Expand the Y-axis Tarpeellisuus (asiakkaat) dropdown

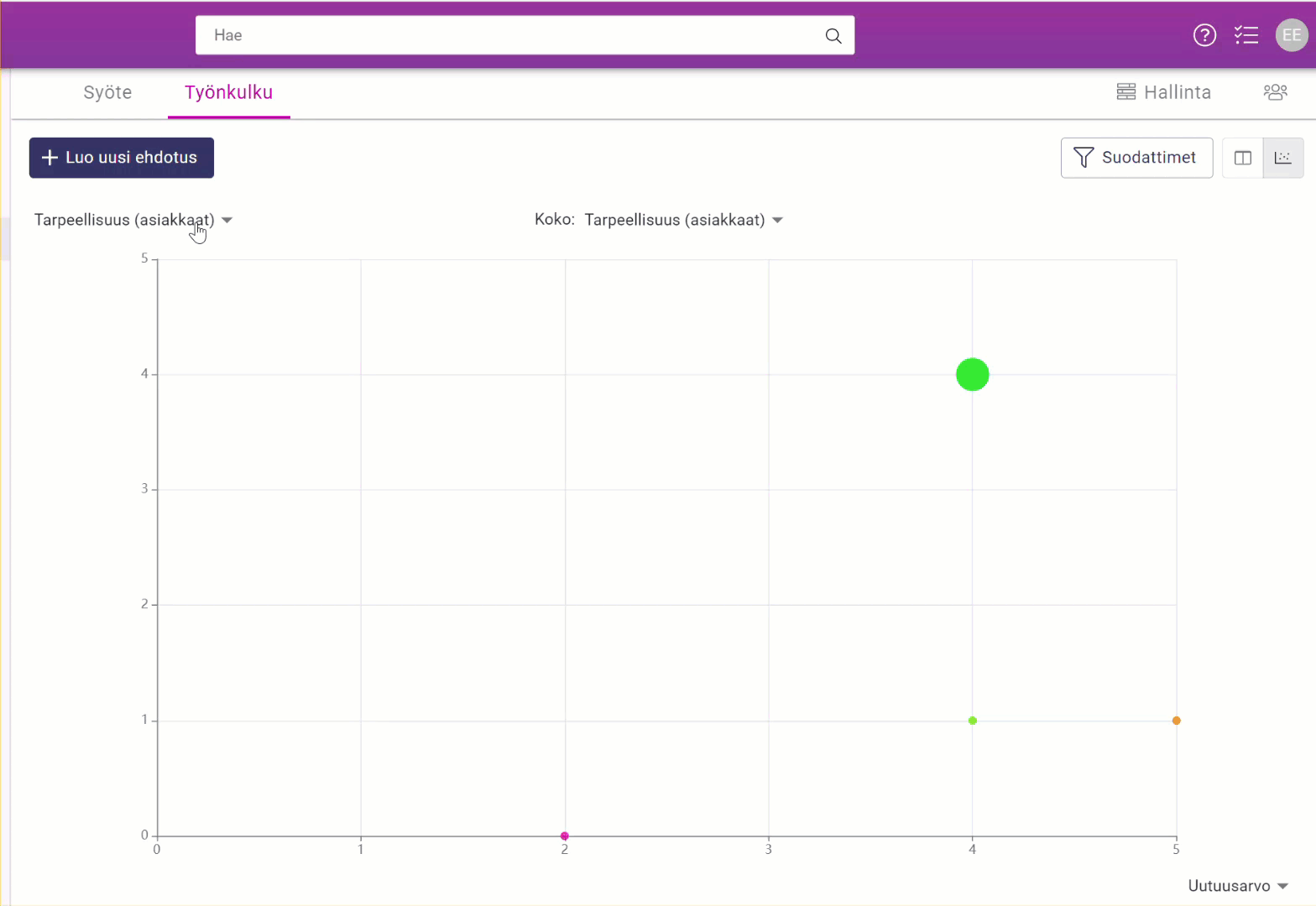133,220
